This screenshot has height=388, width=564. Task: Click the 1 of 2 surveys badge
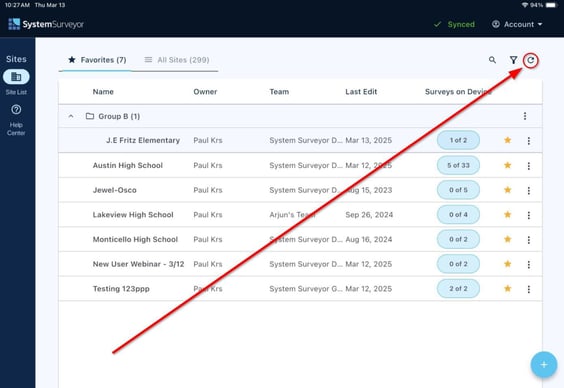[458, 140]
